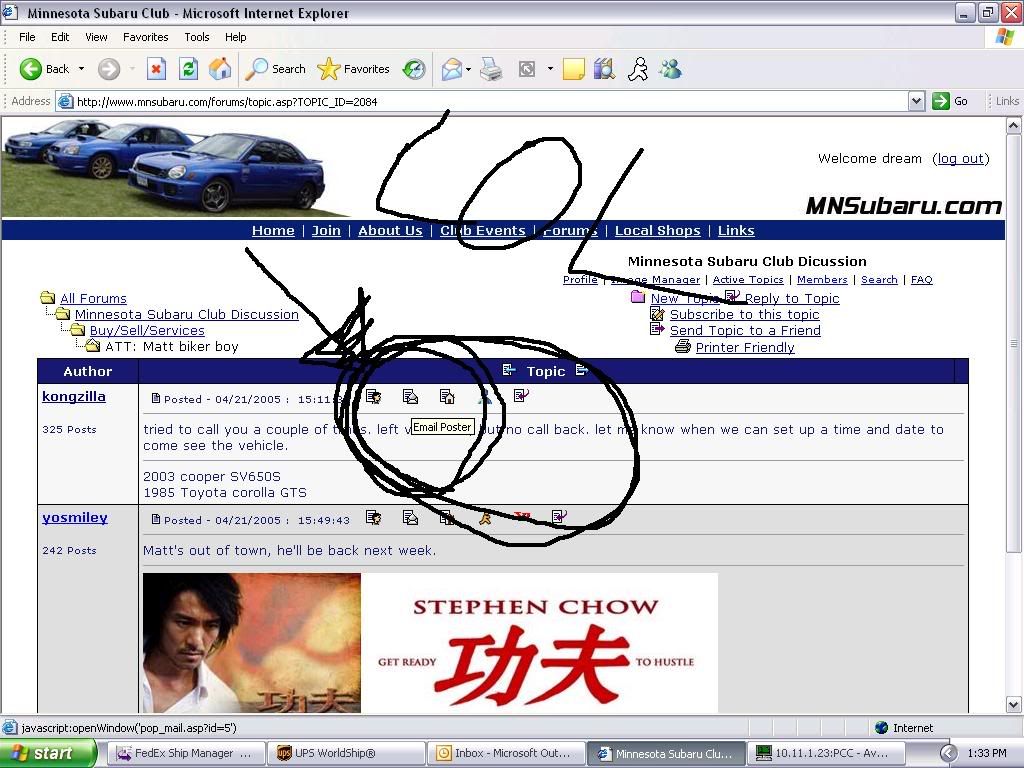Open dropdown arrow next to Edit toolbar icon

(550, 69)
